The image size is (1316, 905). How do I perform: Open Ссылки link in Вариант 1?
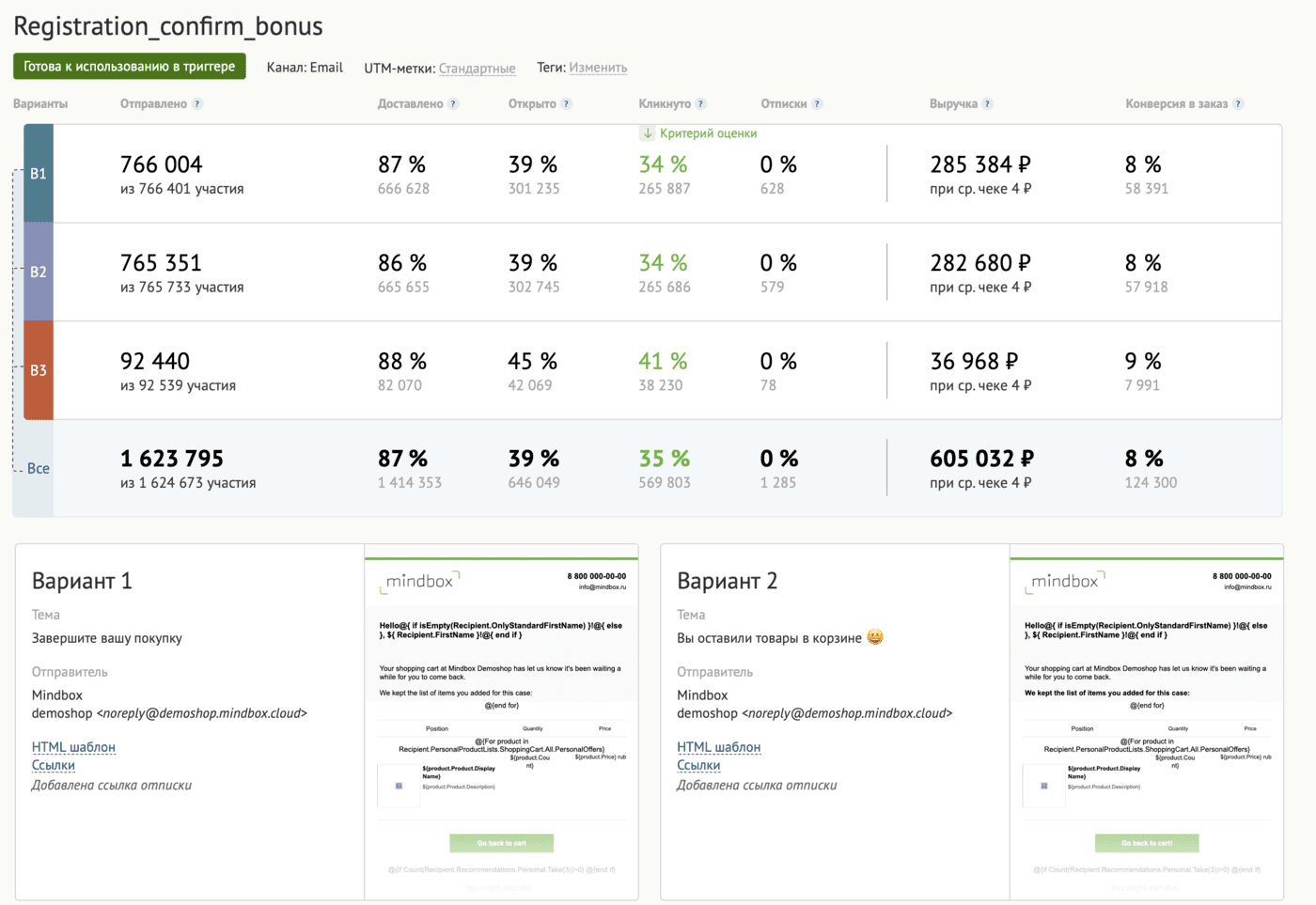pyautogui.click(x=54, y=765)
